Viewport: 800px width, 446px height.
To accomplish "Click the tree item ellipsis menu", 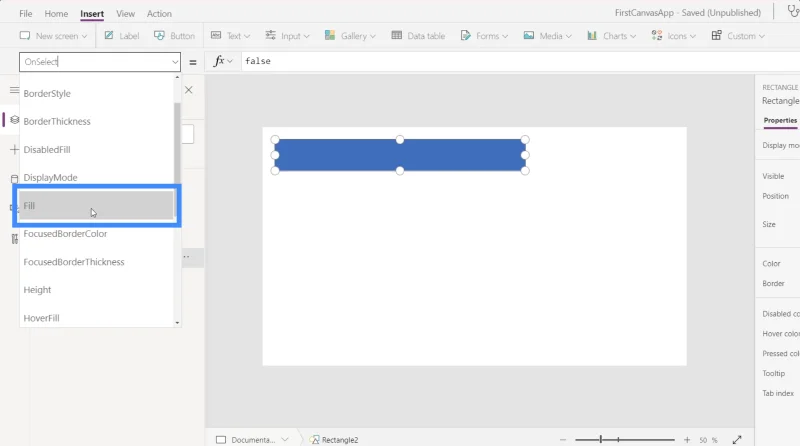I will pyautogui.click(x=186, y=257).
